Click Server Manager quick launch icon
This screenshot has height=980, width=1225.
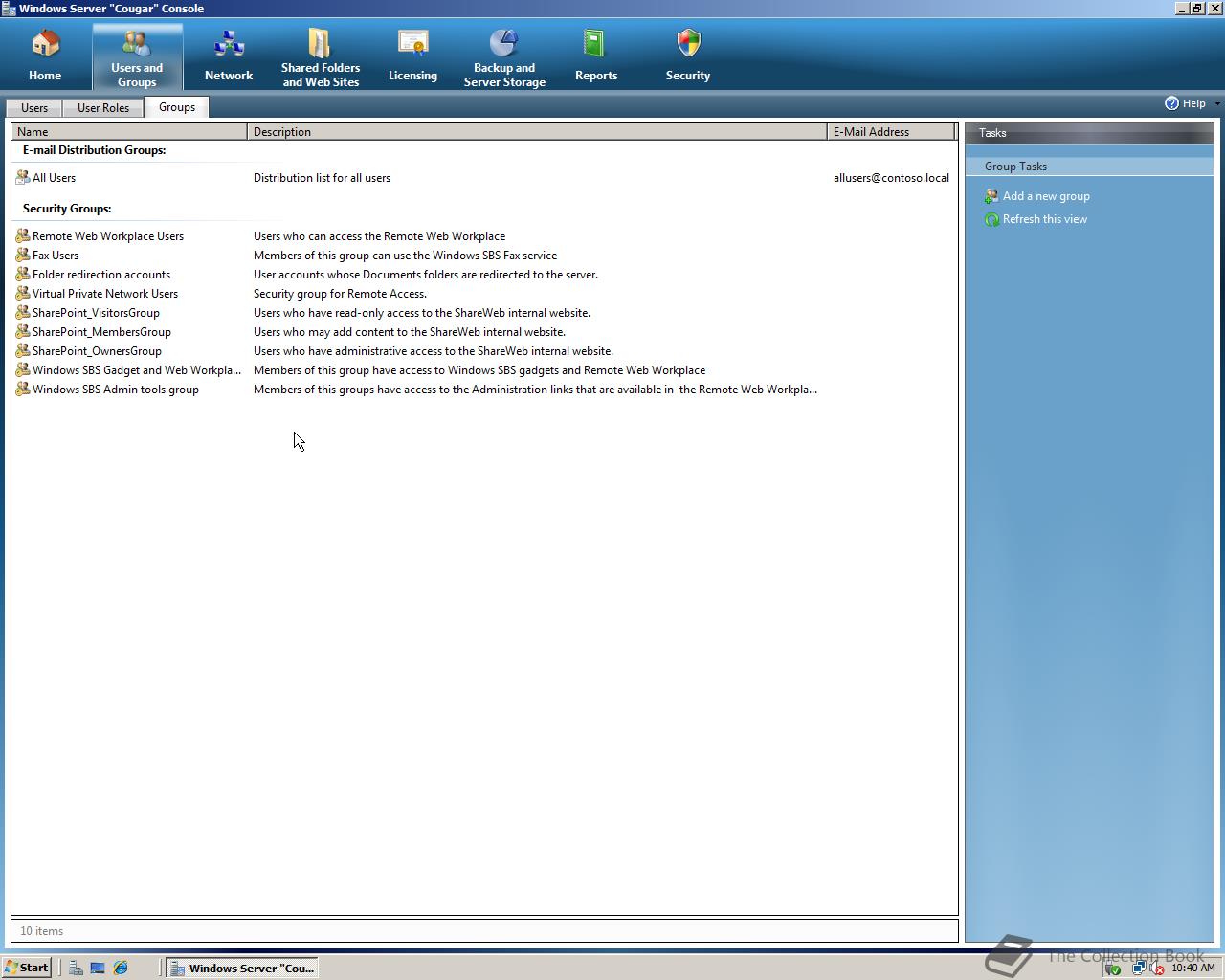(75, 968)
